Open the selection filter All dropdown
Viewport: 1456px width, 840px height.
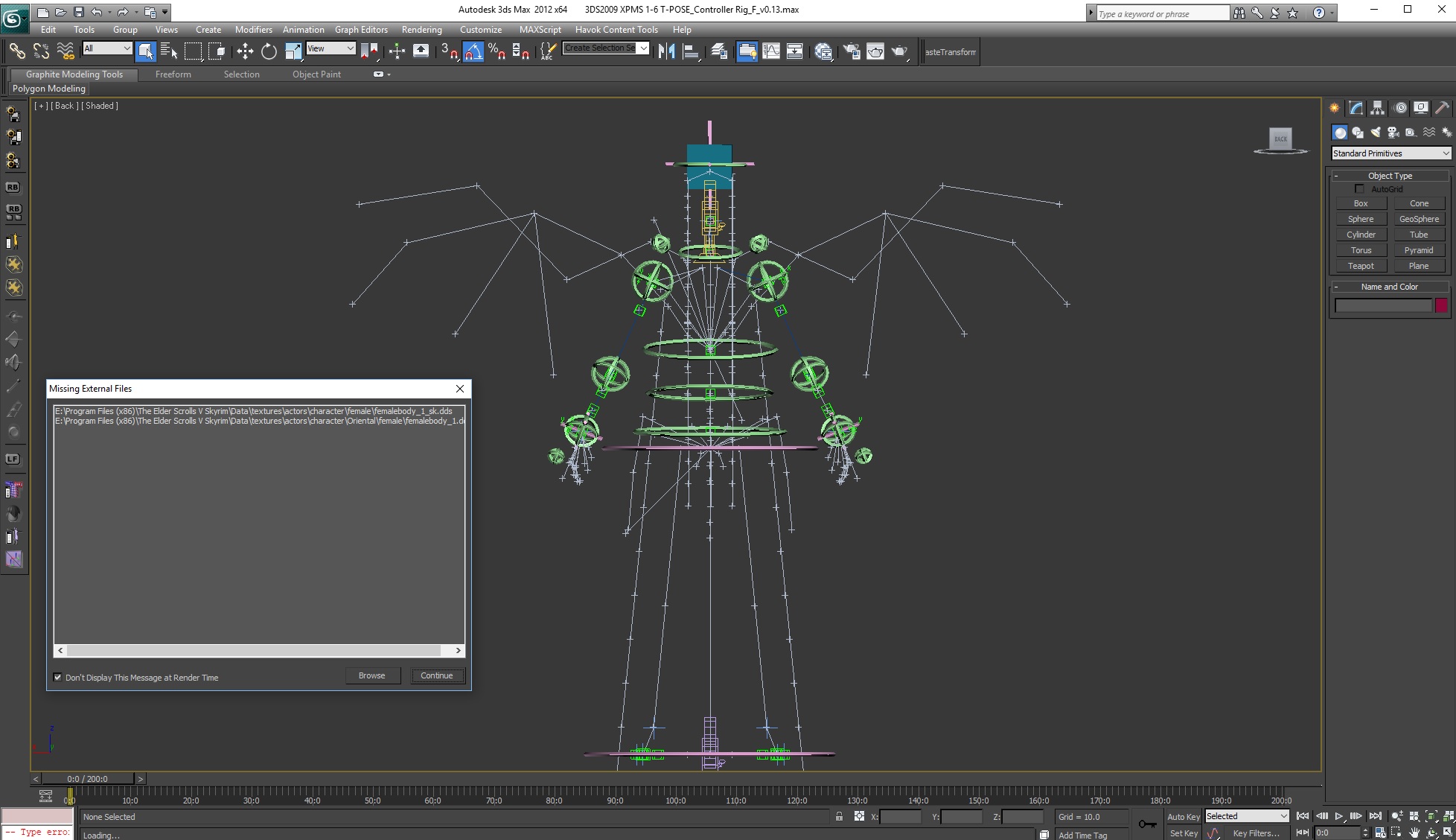click(x=107, y=48)
